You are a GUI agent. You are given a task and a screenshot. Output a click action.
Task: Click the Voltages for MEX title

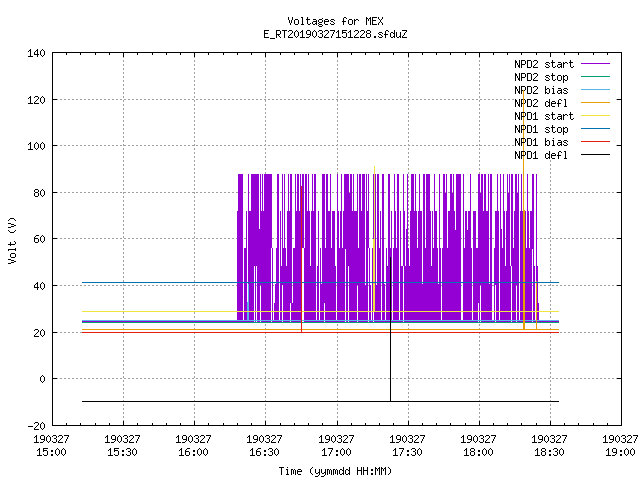pyautogui.click(x=335, y=21)
